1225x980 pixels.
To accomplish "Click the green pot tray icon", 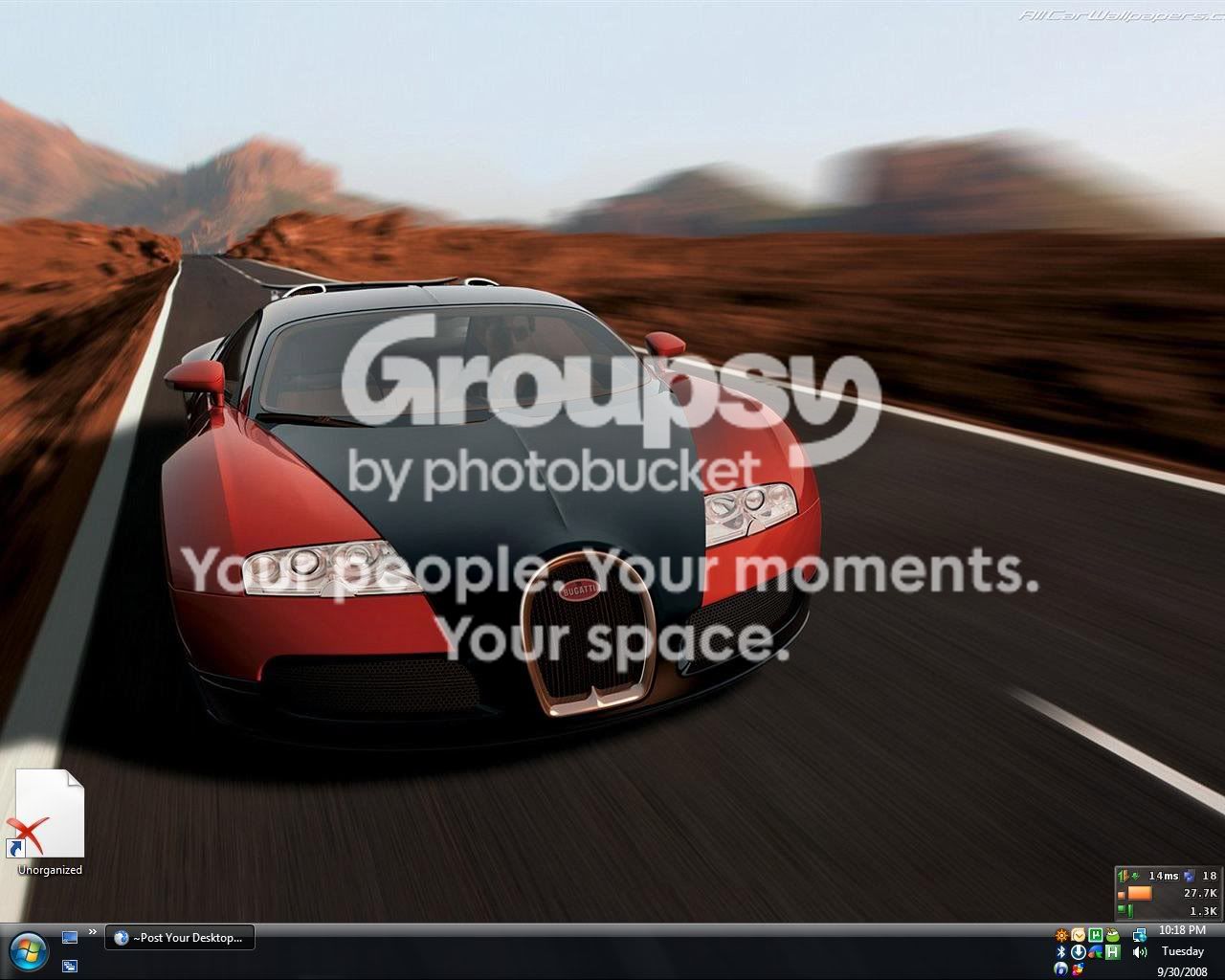I will click(x=1113, y=935).
